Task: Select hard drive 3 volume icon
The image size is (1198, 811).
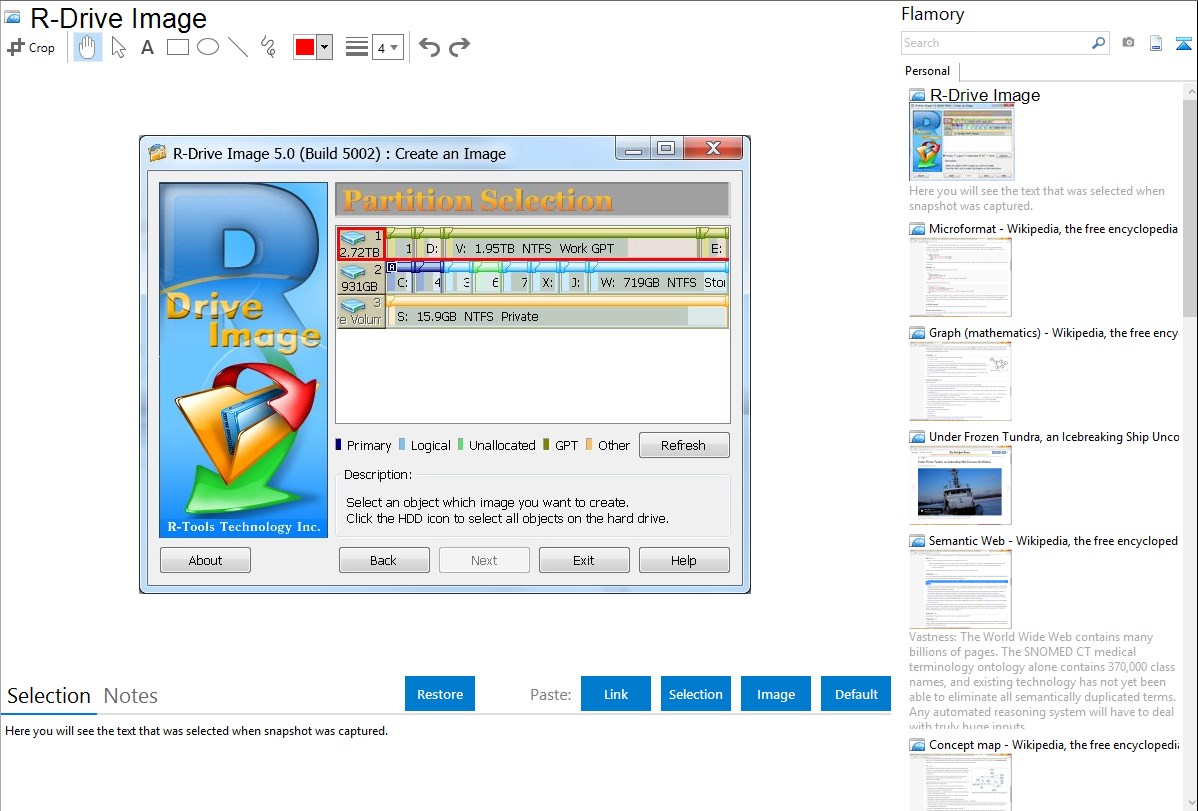Action: [360, 312]
